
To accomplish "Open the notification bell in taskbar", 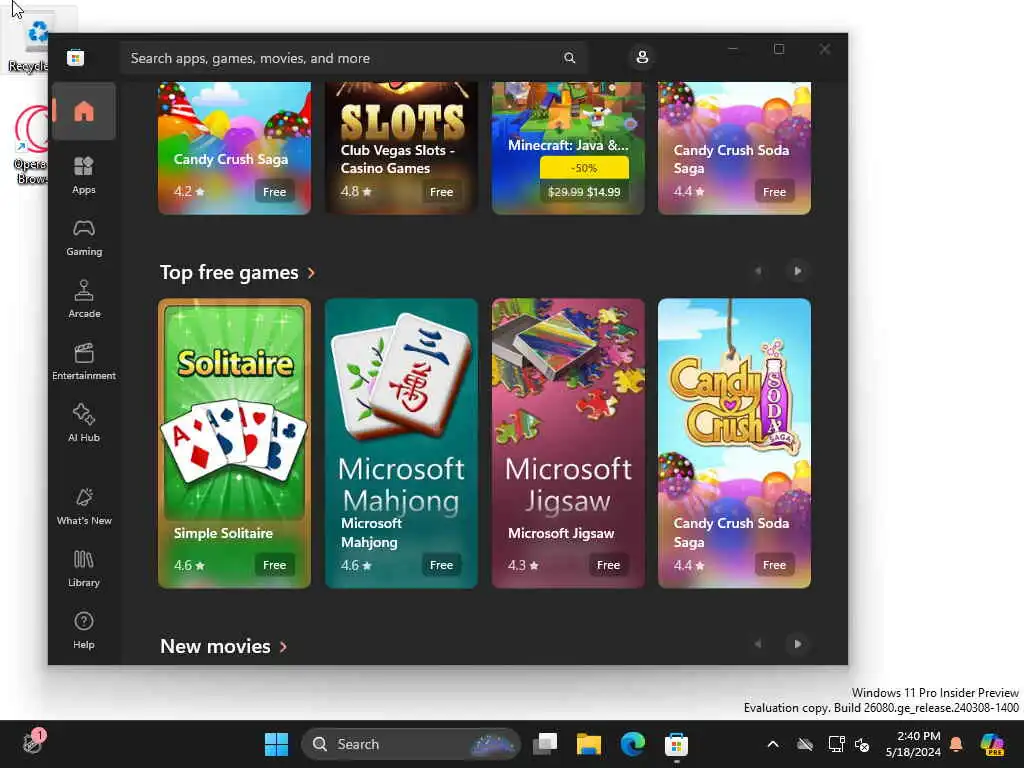I will [x=956, y=744].
